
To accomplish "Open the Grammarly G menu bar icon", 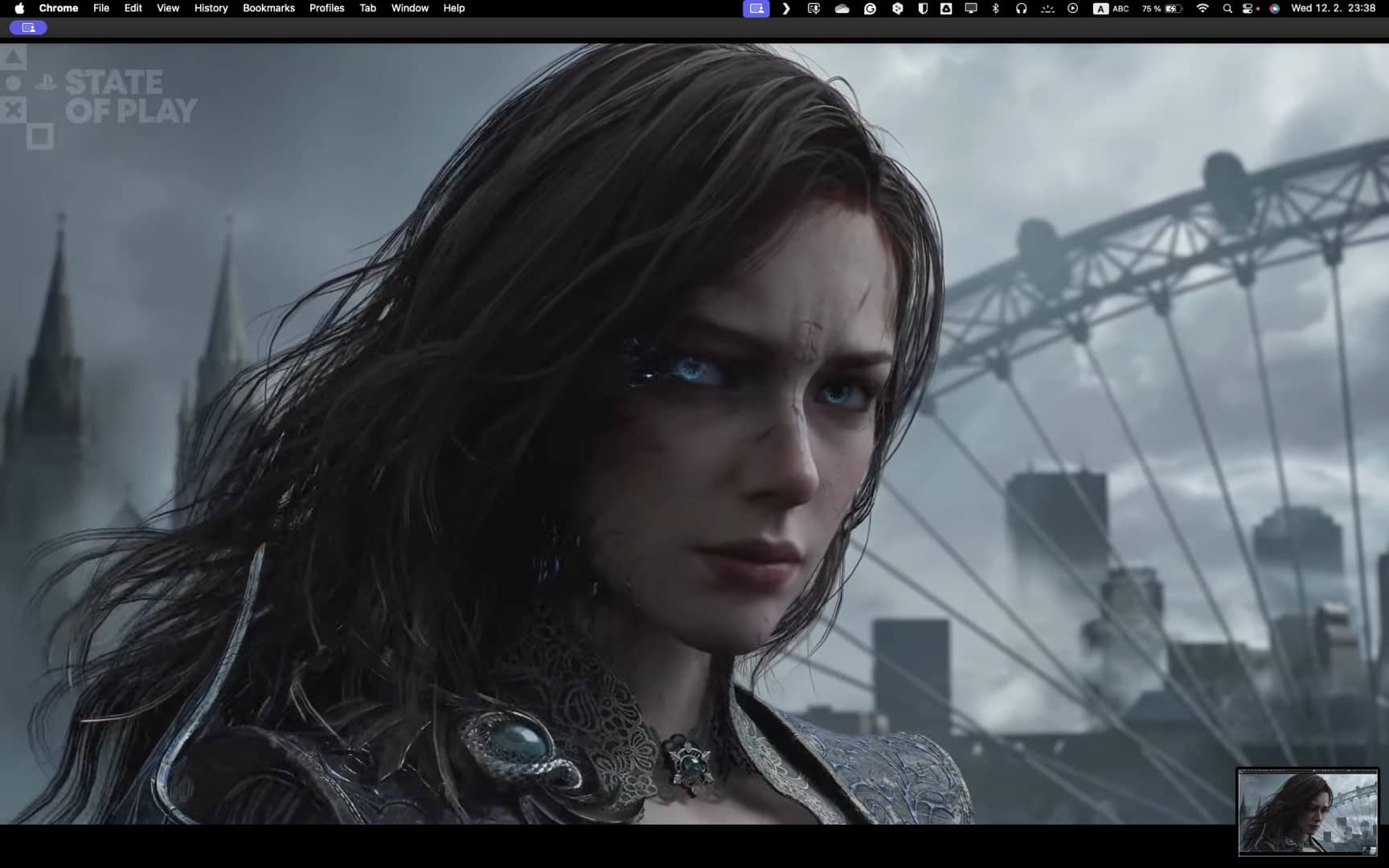I will pos(870,8).
